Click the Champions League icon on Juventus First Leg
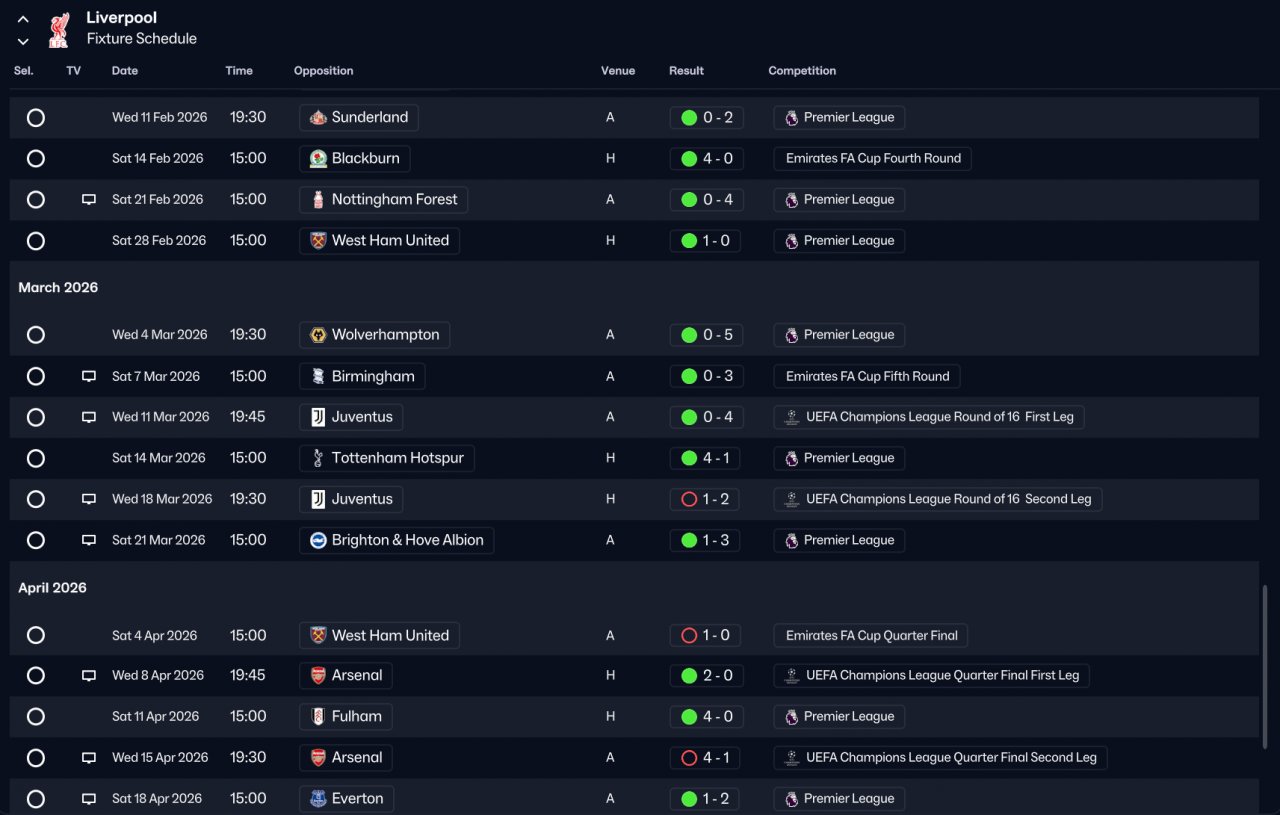 792,417
